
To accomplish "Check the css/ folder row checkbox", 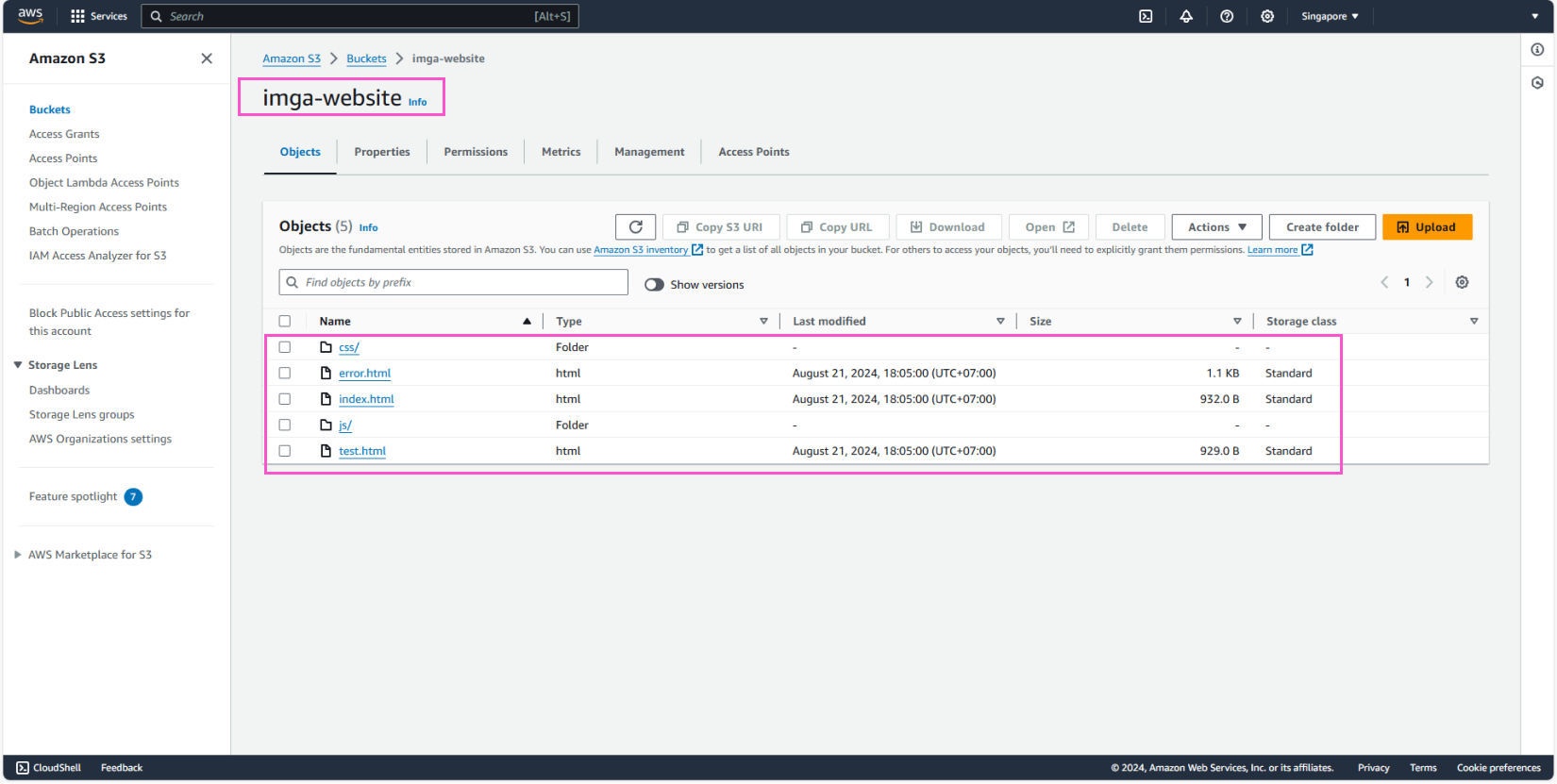I will point(285,347).
